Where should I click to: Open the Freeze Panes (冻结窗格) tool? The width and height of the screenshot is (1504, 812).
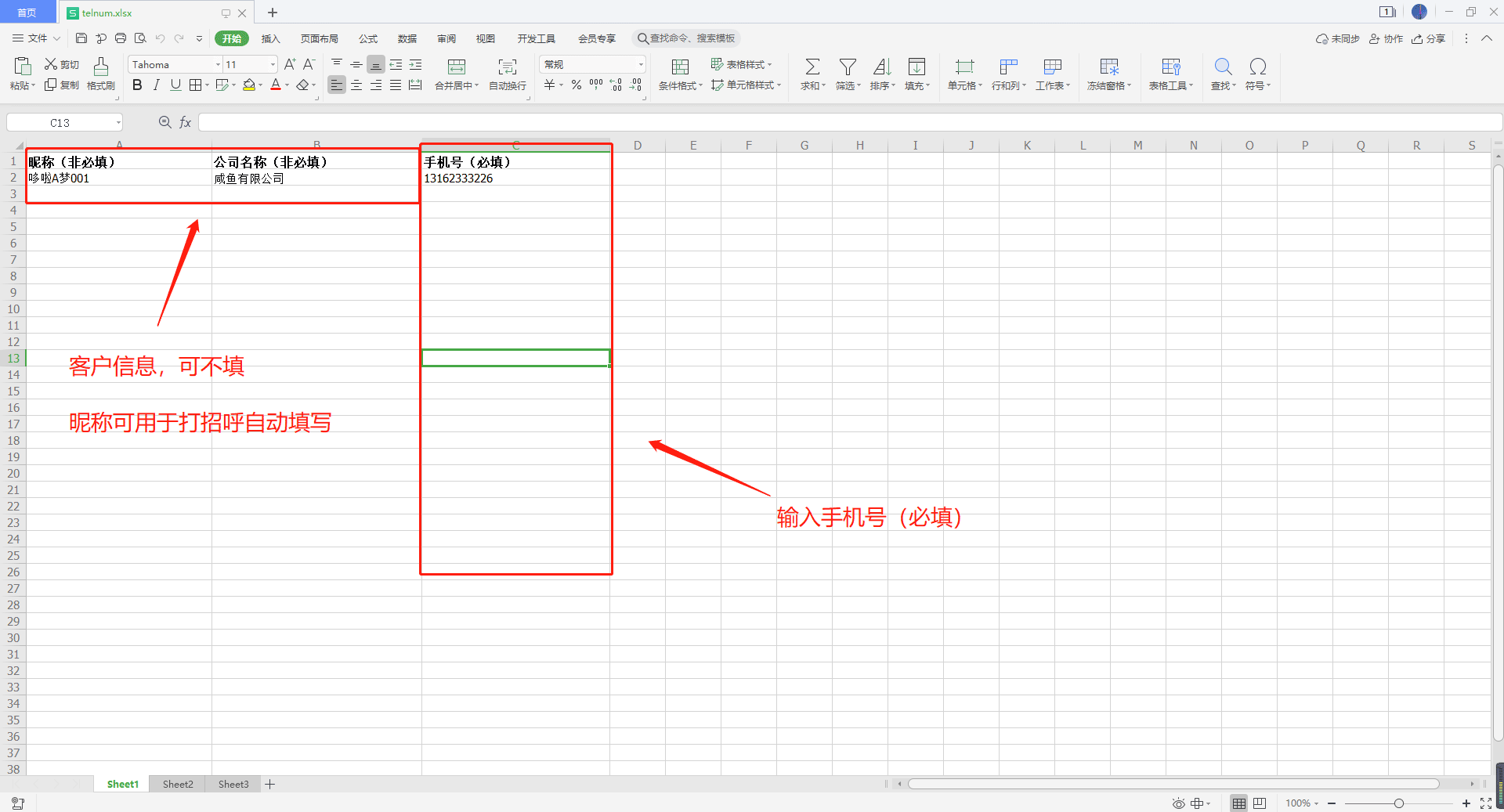(x=1108, y=67)
